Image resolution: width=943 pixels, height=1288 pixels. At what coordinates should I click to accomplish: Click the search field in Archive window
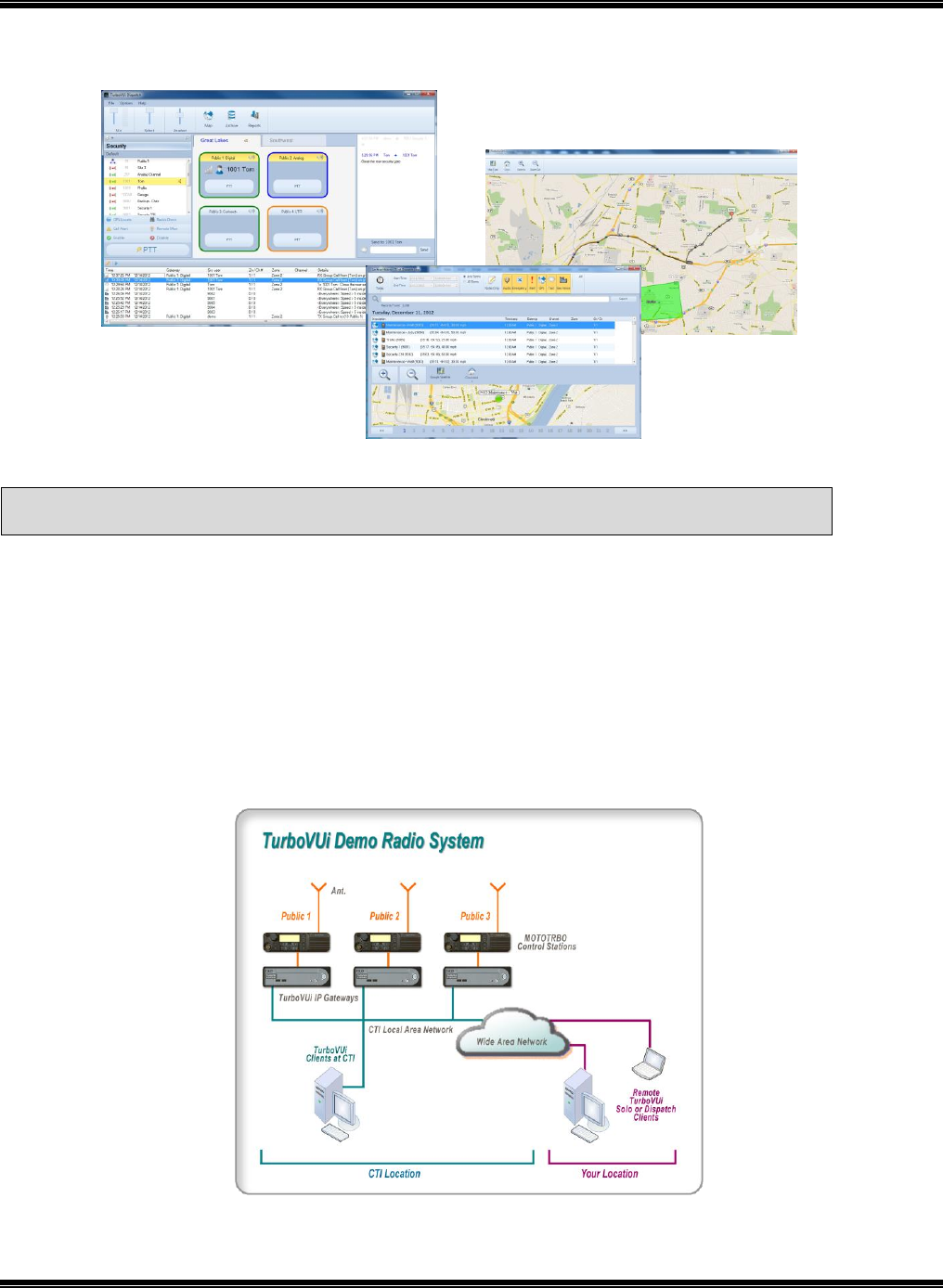click(495, 299)
